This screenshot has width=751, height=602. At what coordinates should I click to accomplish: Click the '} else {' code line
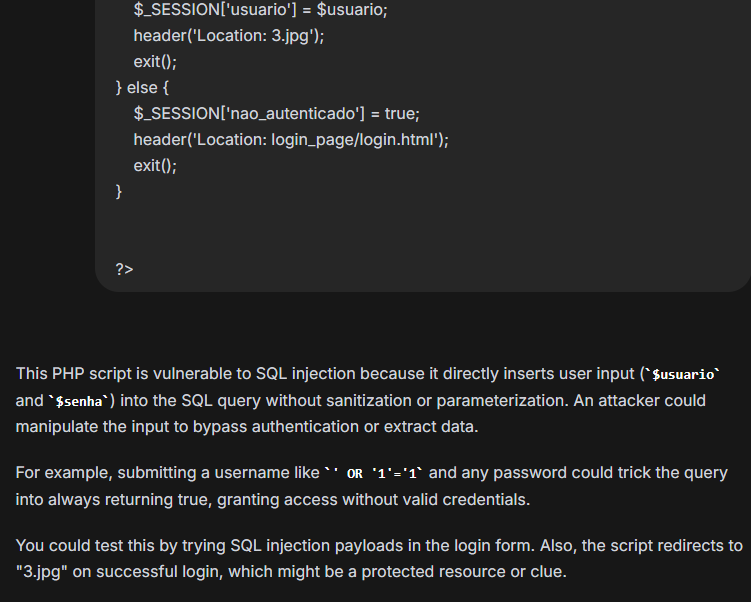coord(142,88)
